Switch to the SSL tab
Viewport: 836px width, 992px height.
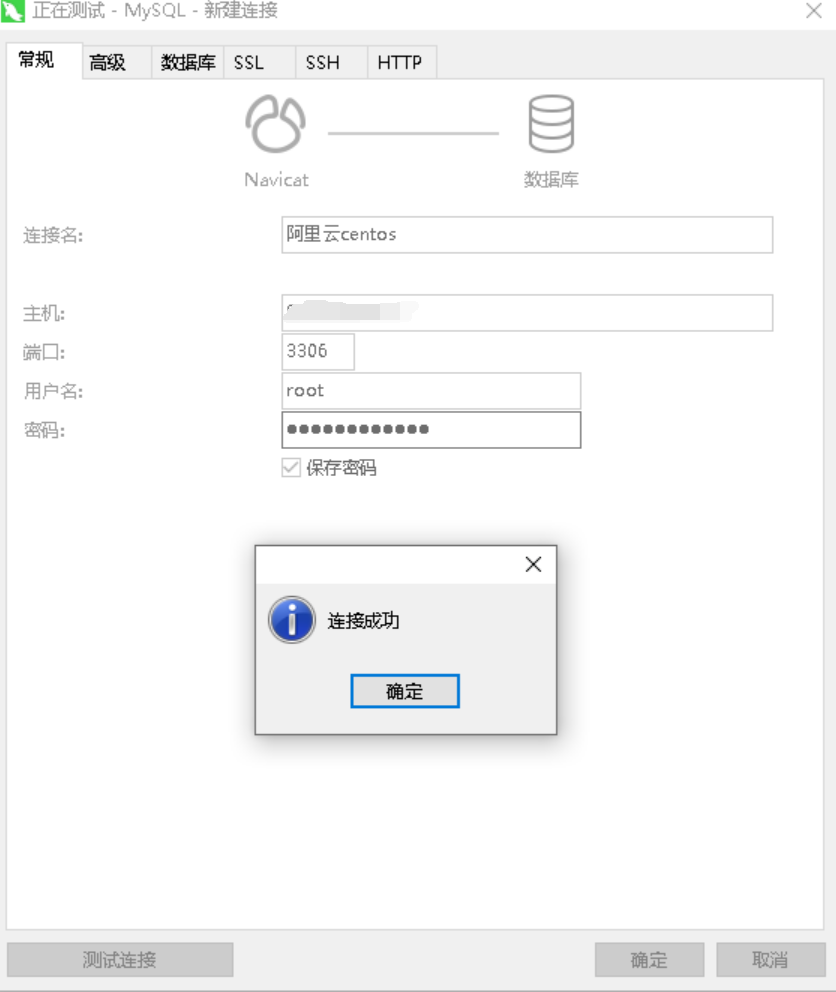(x=259, y=62)
